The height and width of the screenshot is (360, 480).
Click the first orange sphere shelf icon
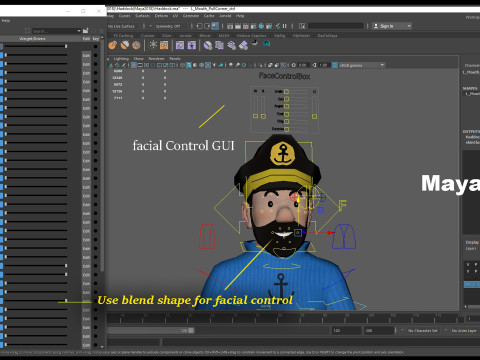pos(113,45)
